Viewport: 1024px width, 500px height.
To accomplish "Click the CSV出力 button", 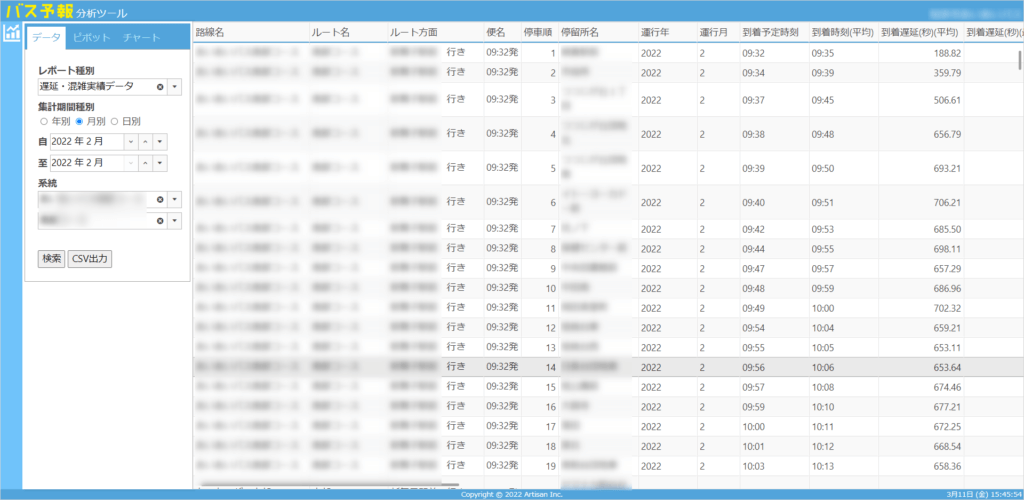I will pos(90,258).
